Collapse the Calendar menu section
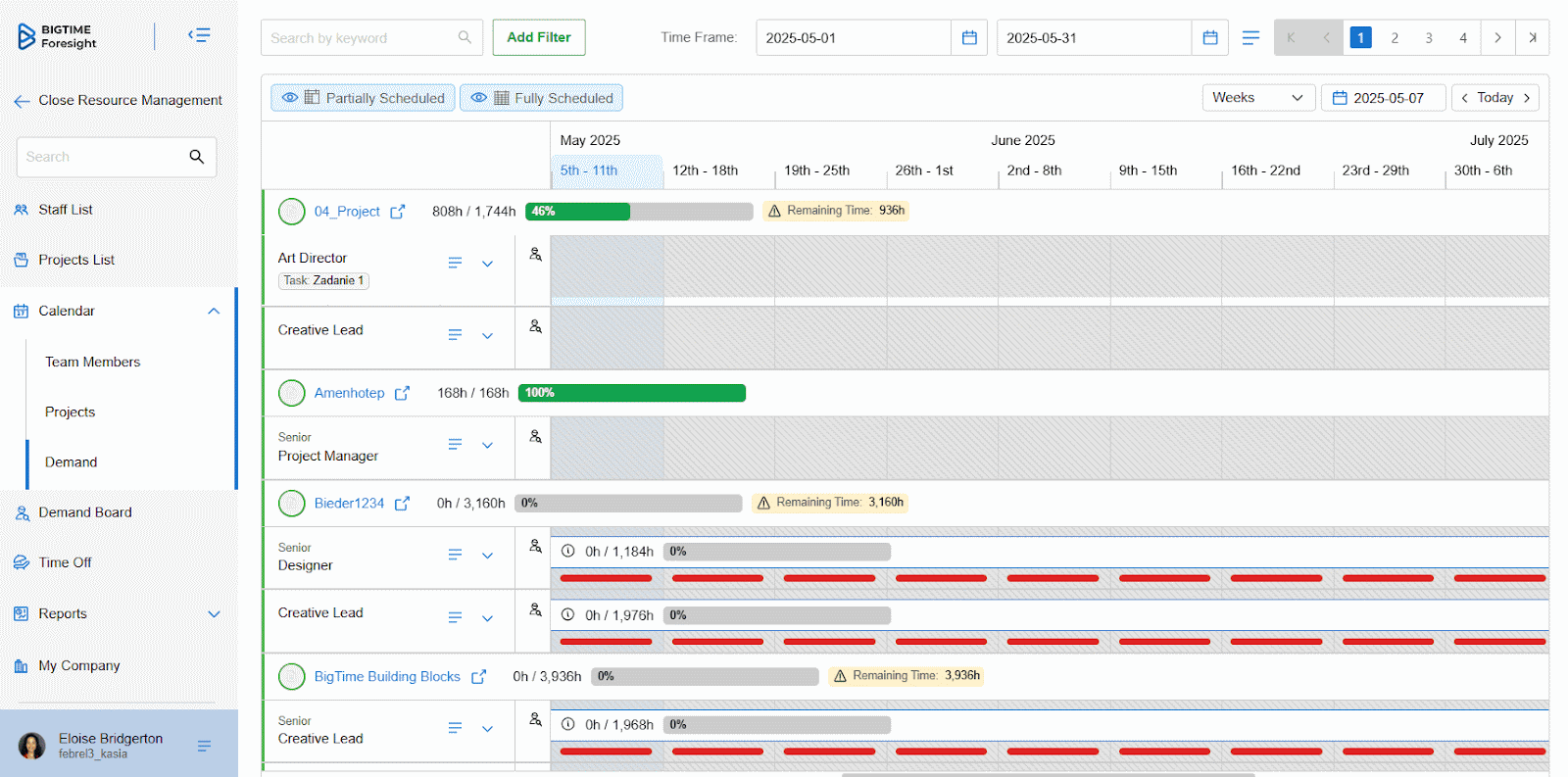Screen dimensions: 1568x777 click(x=214, y=312)
